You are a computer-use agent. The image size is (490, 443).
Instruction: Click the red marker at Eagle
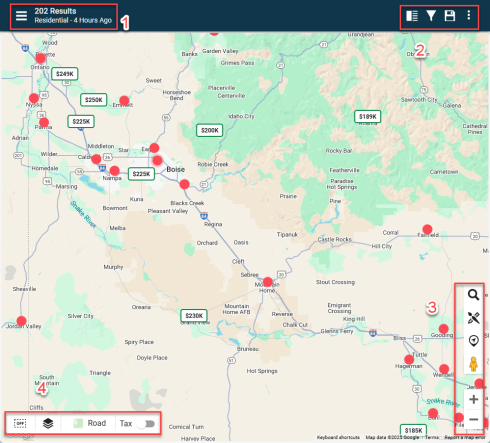(x=154, y=148)
